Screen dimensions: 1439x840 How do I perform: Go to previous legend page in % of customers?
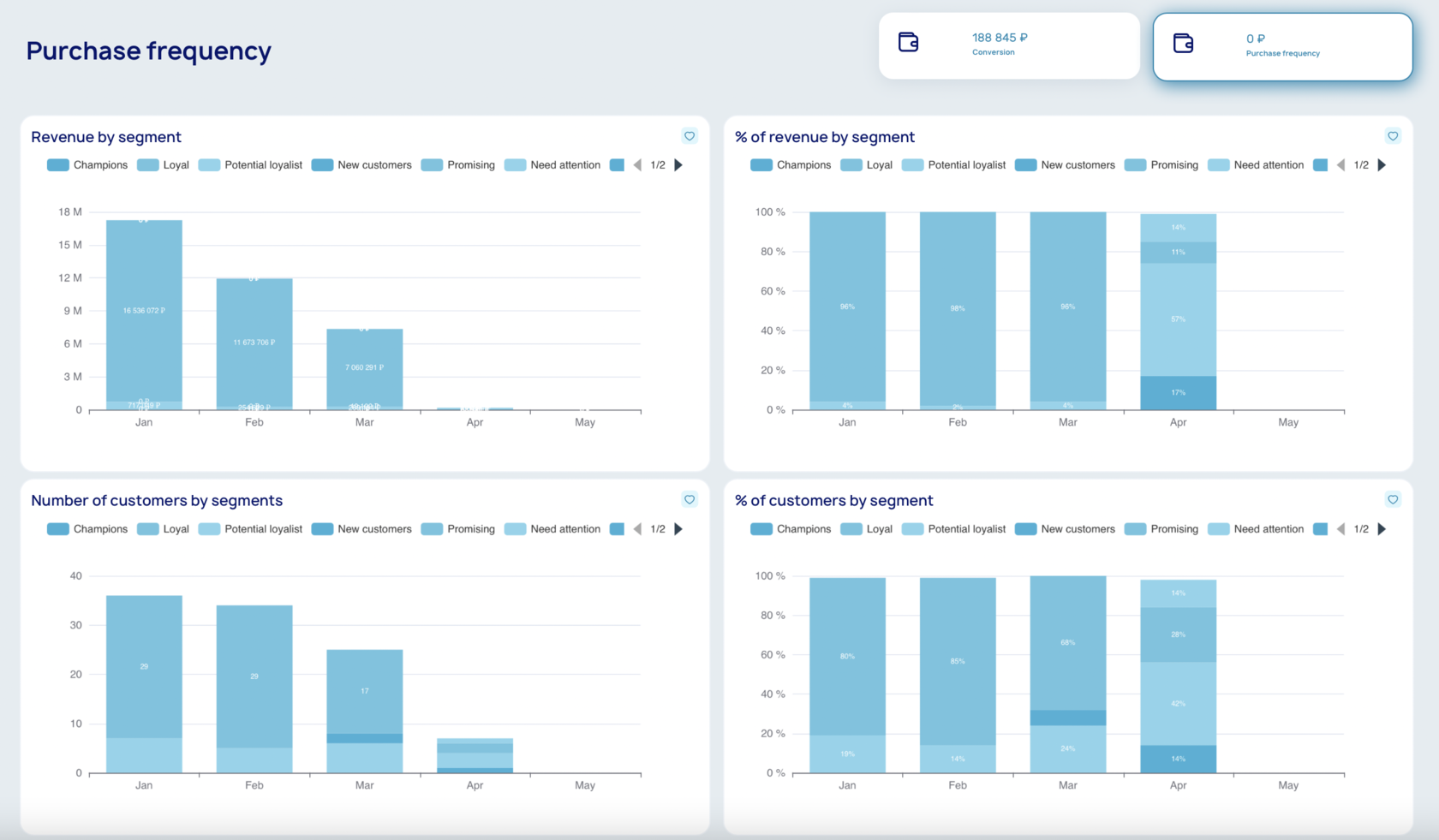point(1340,529)
